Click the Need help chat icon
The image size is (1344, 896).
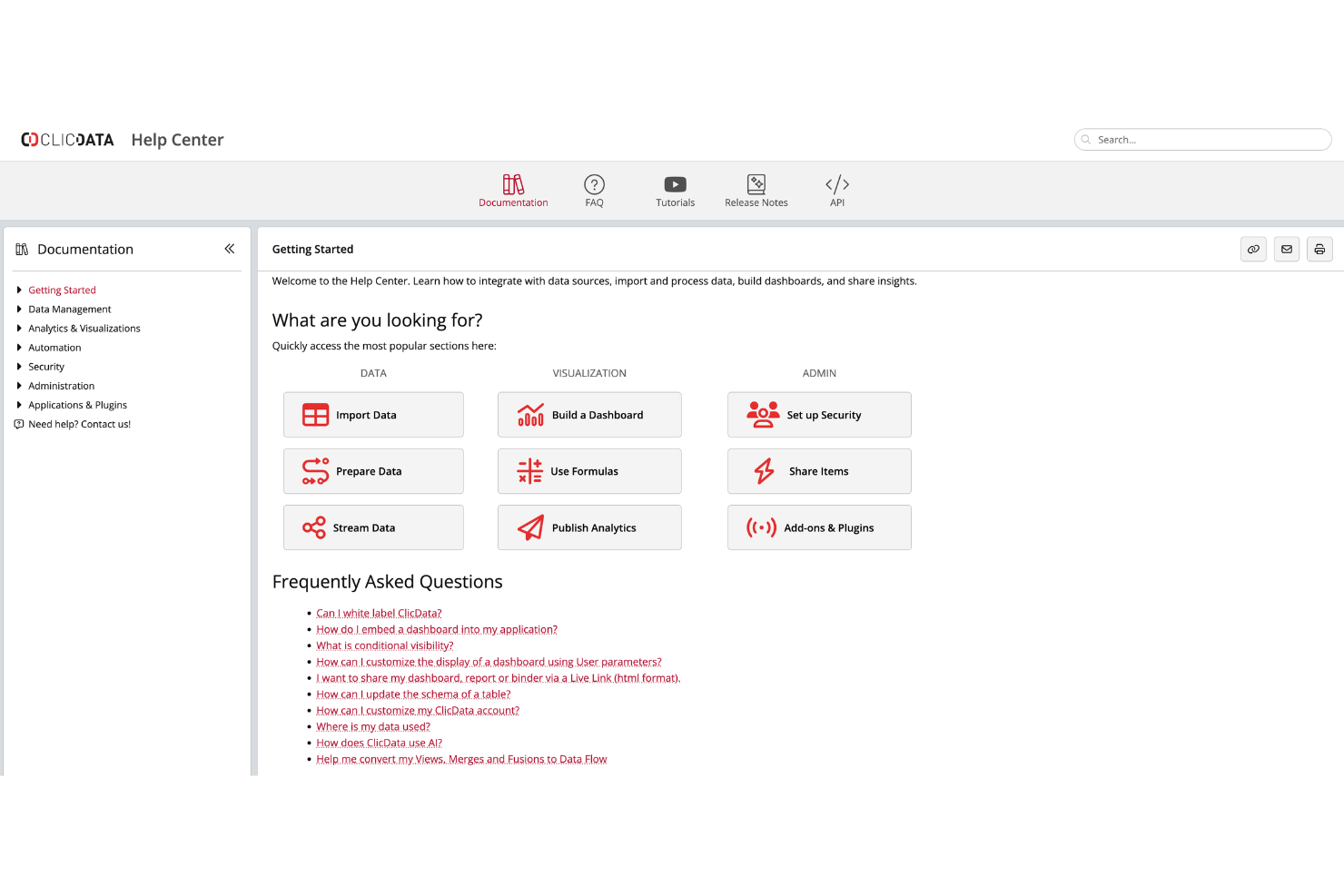pos(19,424)
